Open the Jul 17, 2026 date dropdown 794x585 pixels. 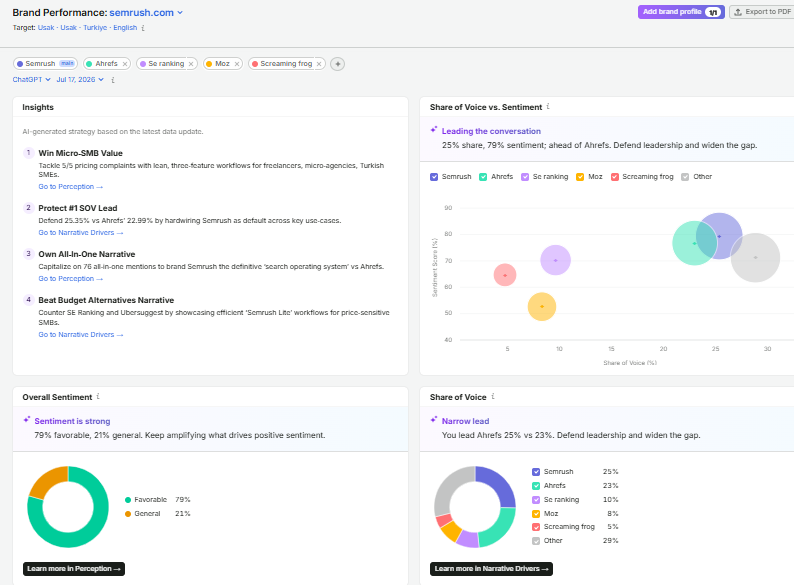pyautogui.click(x=80, y=80)
